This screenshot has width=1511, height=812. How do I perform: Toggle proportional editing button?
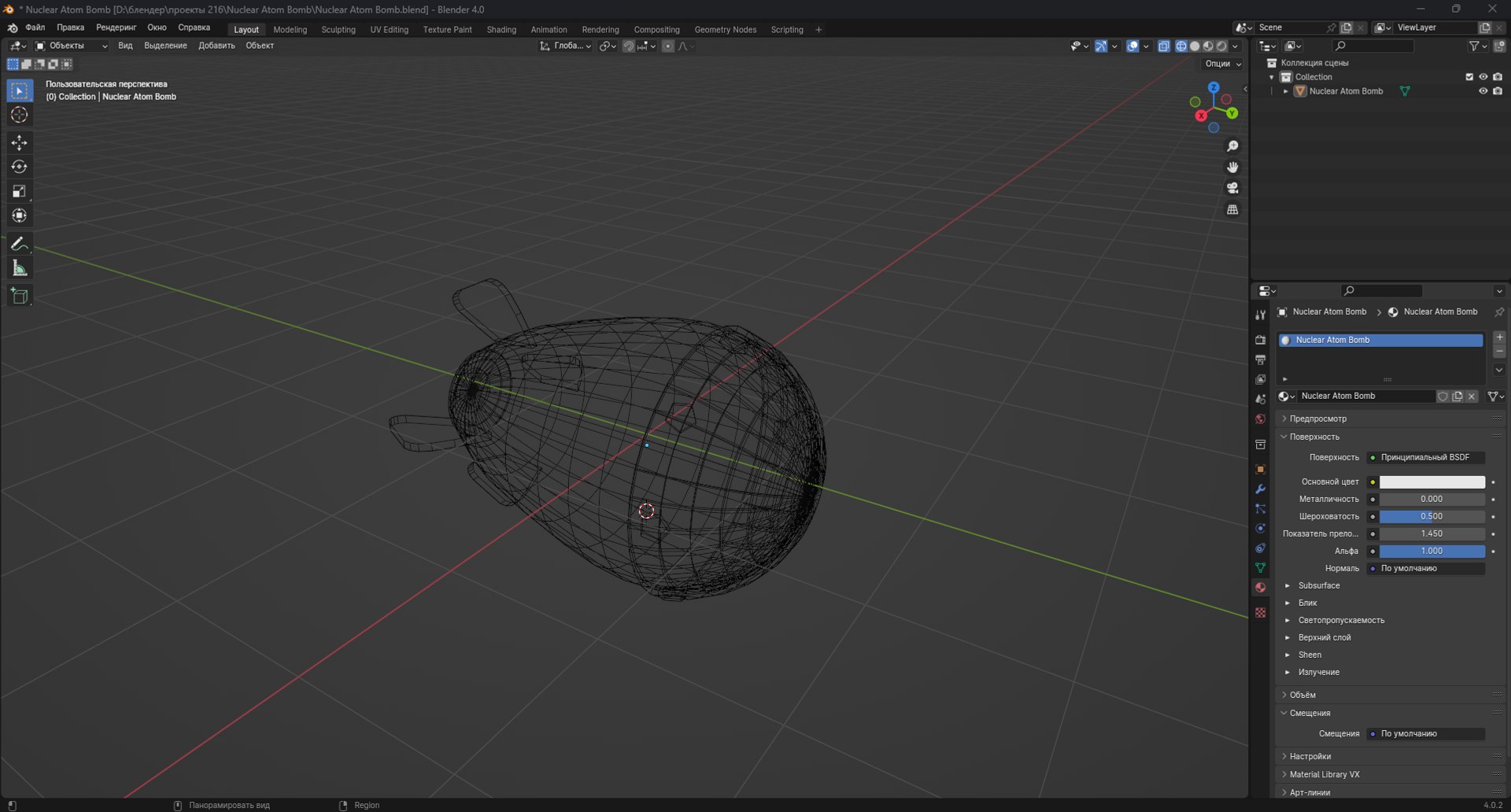coord(668,46)
